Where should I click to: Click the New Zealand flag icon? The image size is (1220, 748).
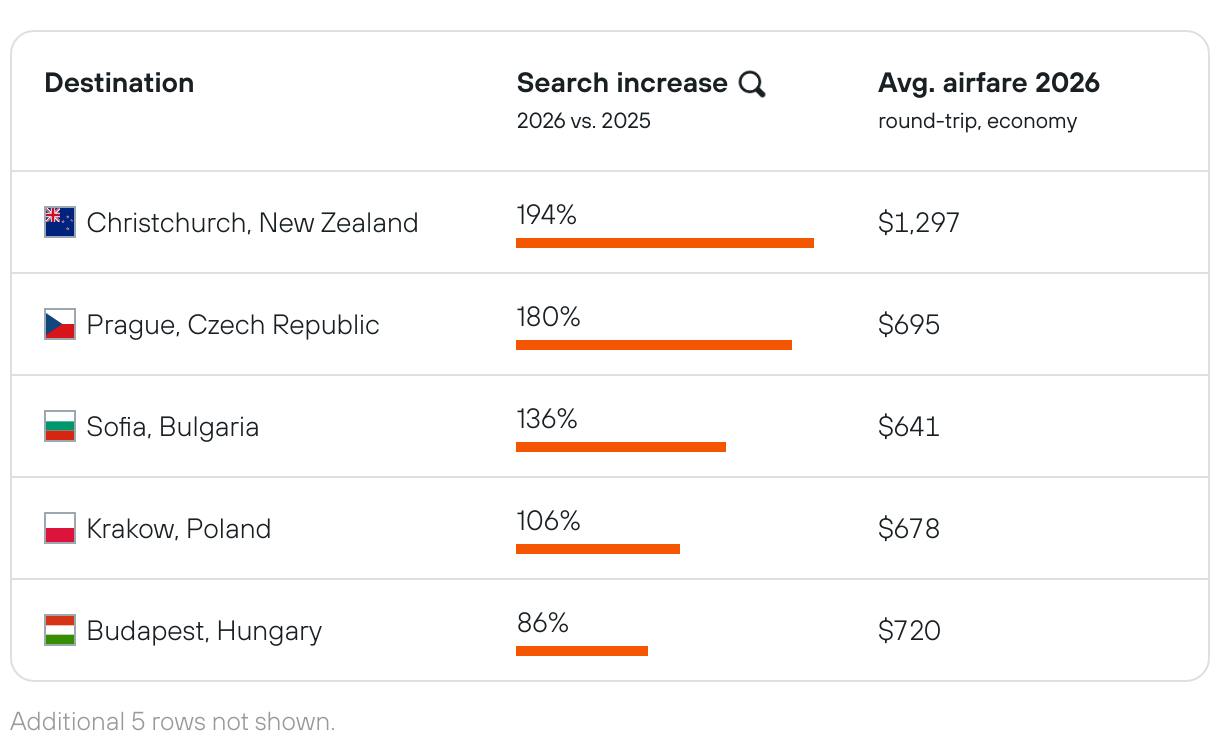60,222
